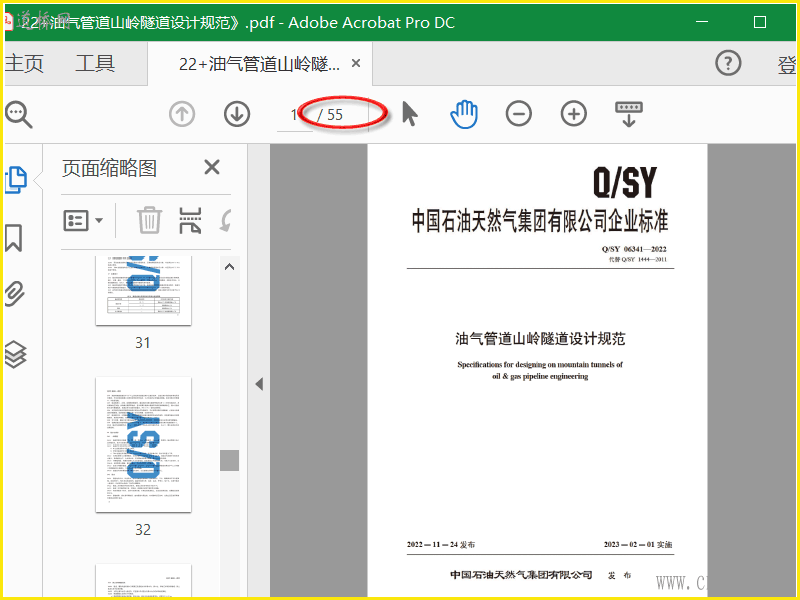Collapse the navigation pane arrow

(x=259, y=384)
